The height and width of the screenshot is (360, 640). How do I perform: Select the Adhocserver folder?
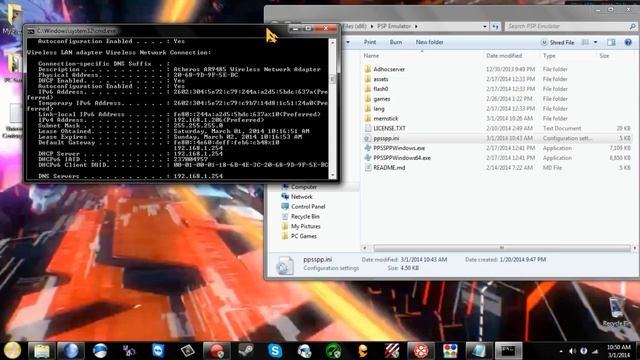point(389,69)
